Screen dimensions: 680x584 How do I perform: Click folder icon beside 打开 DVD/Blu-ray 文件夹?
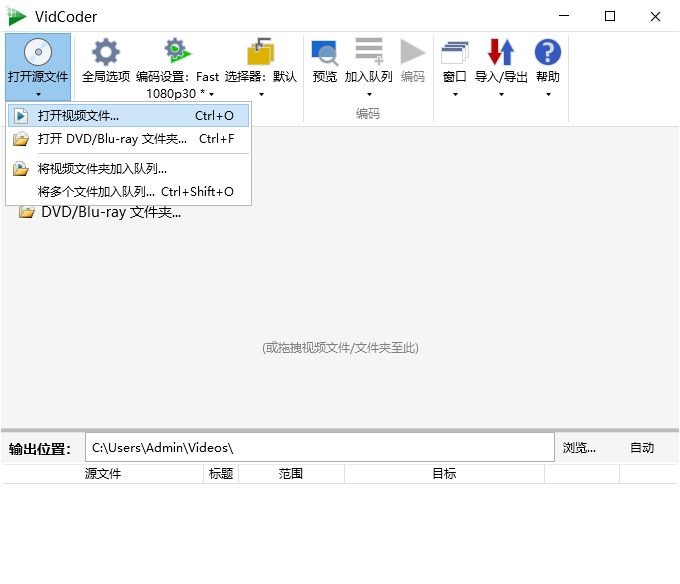click(20, 139)
